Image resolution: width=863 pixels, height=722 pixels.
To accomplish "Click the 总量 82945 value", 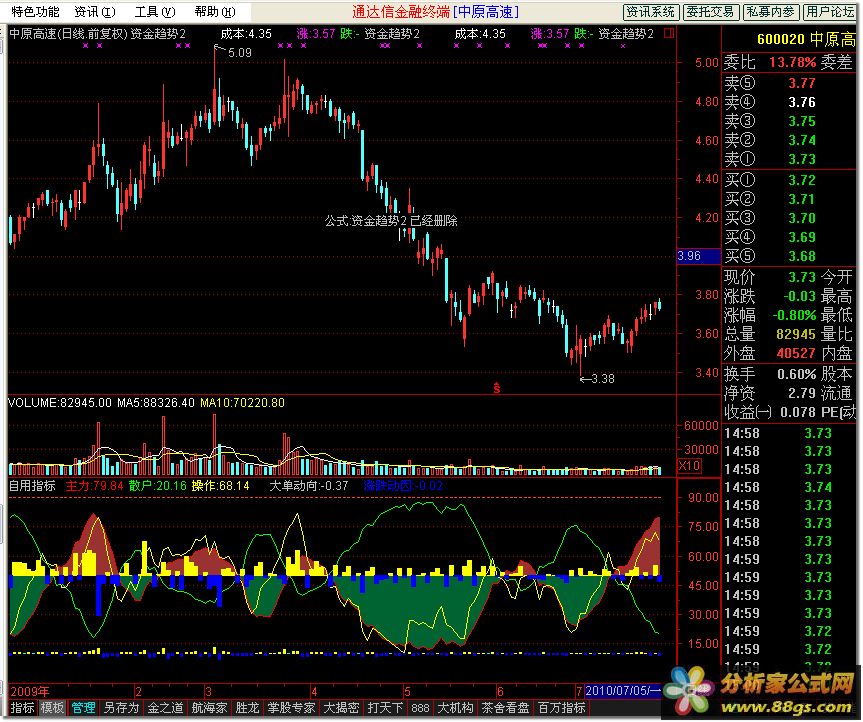I will coord(796,334).
